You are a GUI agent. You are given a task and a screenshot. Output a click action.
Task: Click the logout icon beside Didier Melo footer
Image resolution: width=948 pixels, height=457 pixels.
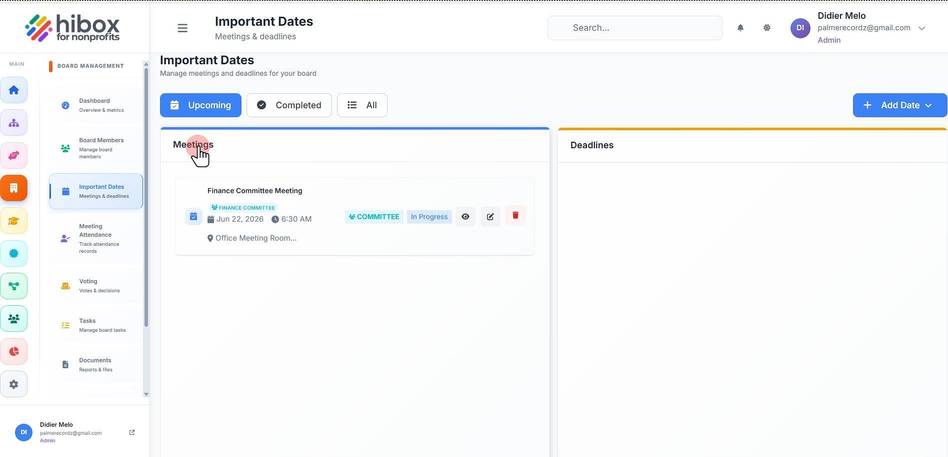(x=132, y=432)
